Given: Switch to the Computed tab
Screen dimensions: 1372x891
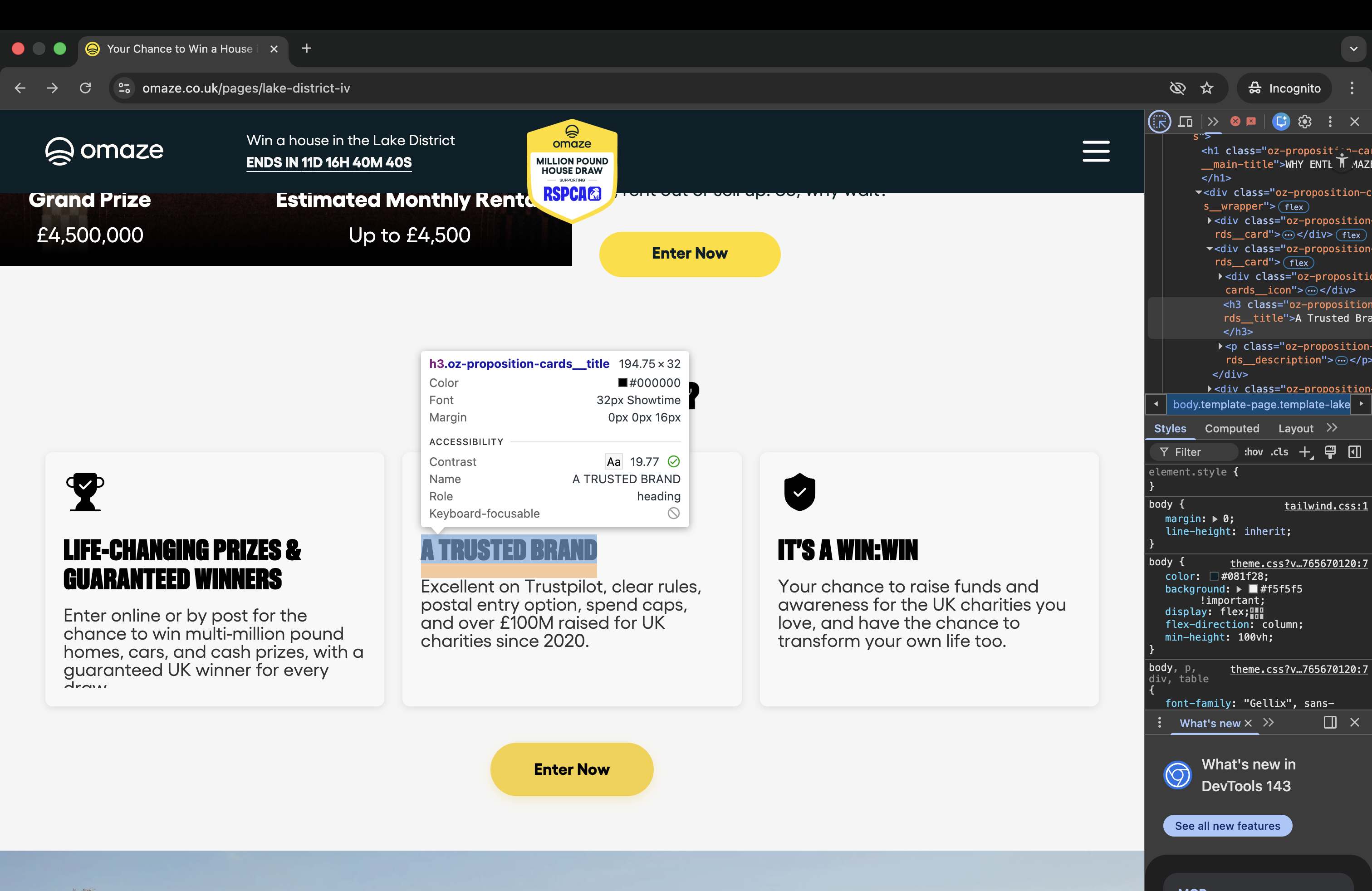Looking at the screenshot, I should [1232, 429].
